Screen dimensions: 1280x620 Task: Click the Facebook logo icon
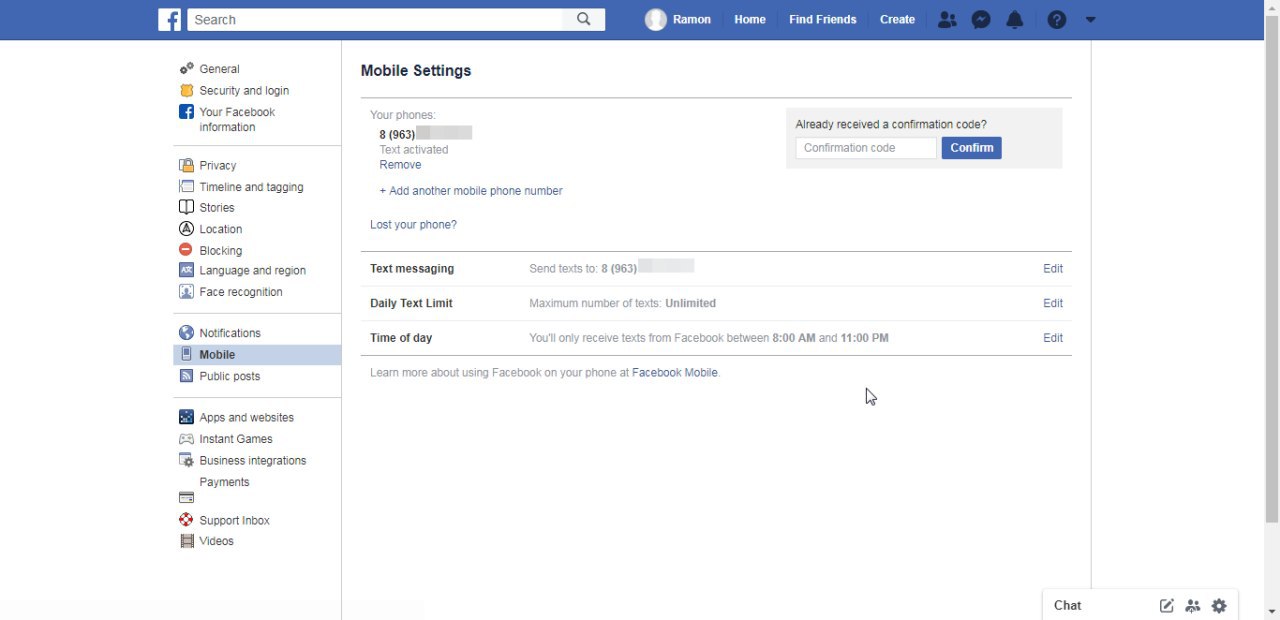click(170, 19)
